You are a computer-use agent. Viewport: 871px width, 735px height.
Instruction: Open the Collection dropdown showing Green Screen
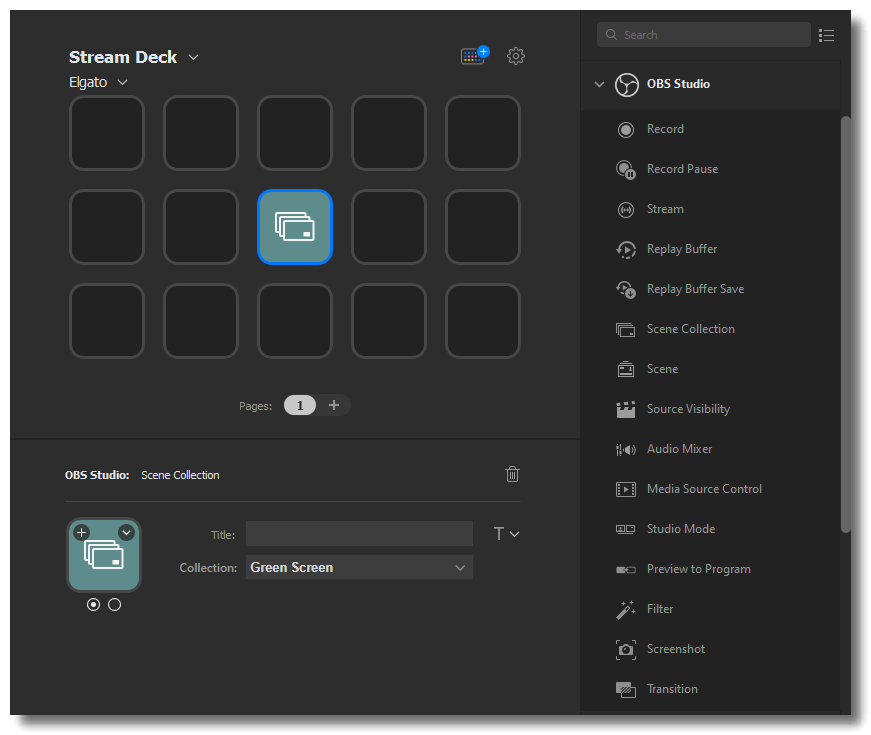[359, 567]
